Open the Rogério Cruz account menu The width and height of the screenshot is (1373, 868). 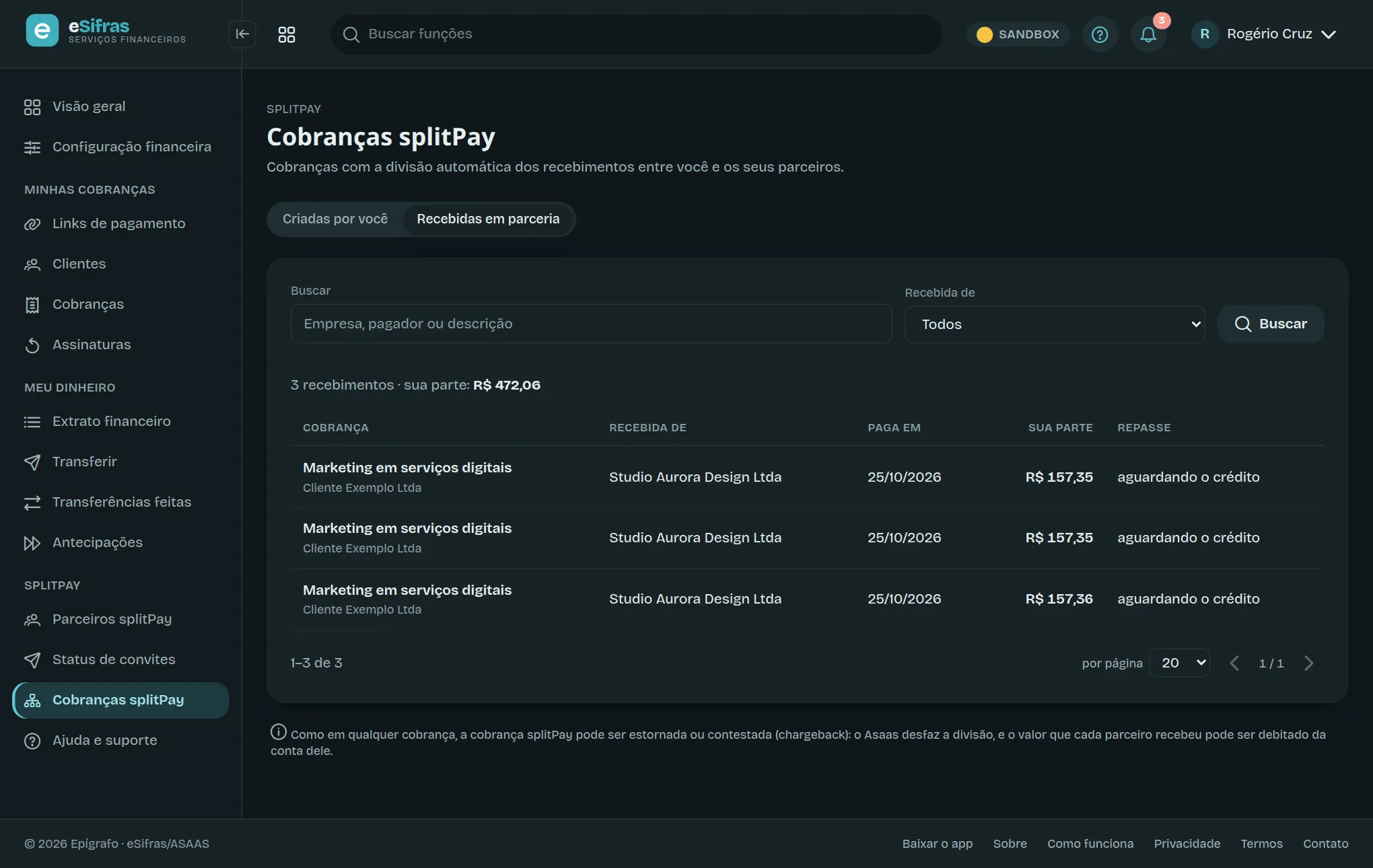[1264, 34]
